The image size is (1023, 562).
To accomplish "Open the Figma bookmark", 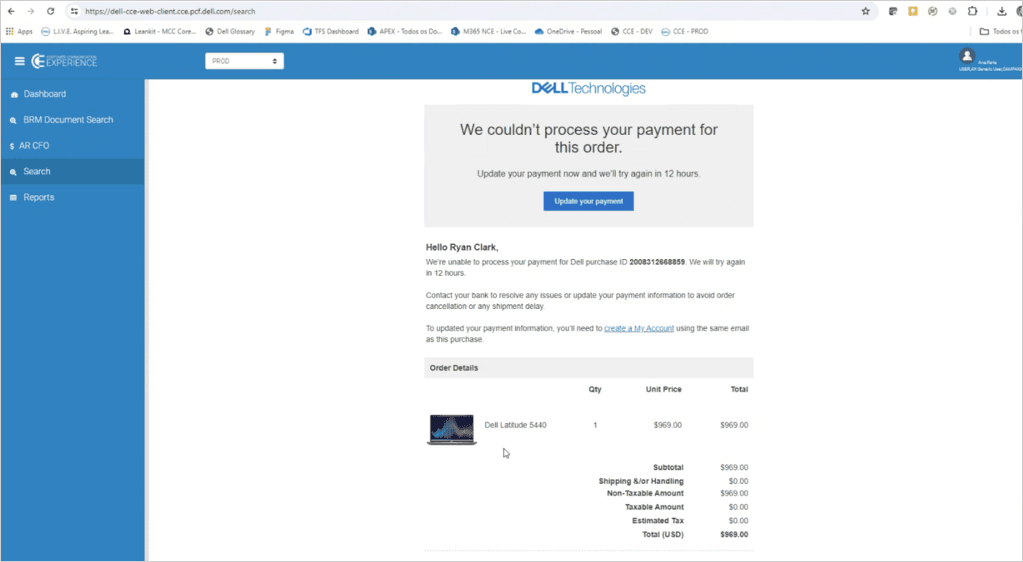I will pos(279,31).
